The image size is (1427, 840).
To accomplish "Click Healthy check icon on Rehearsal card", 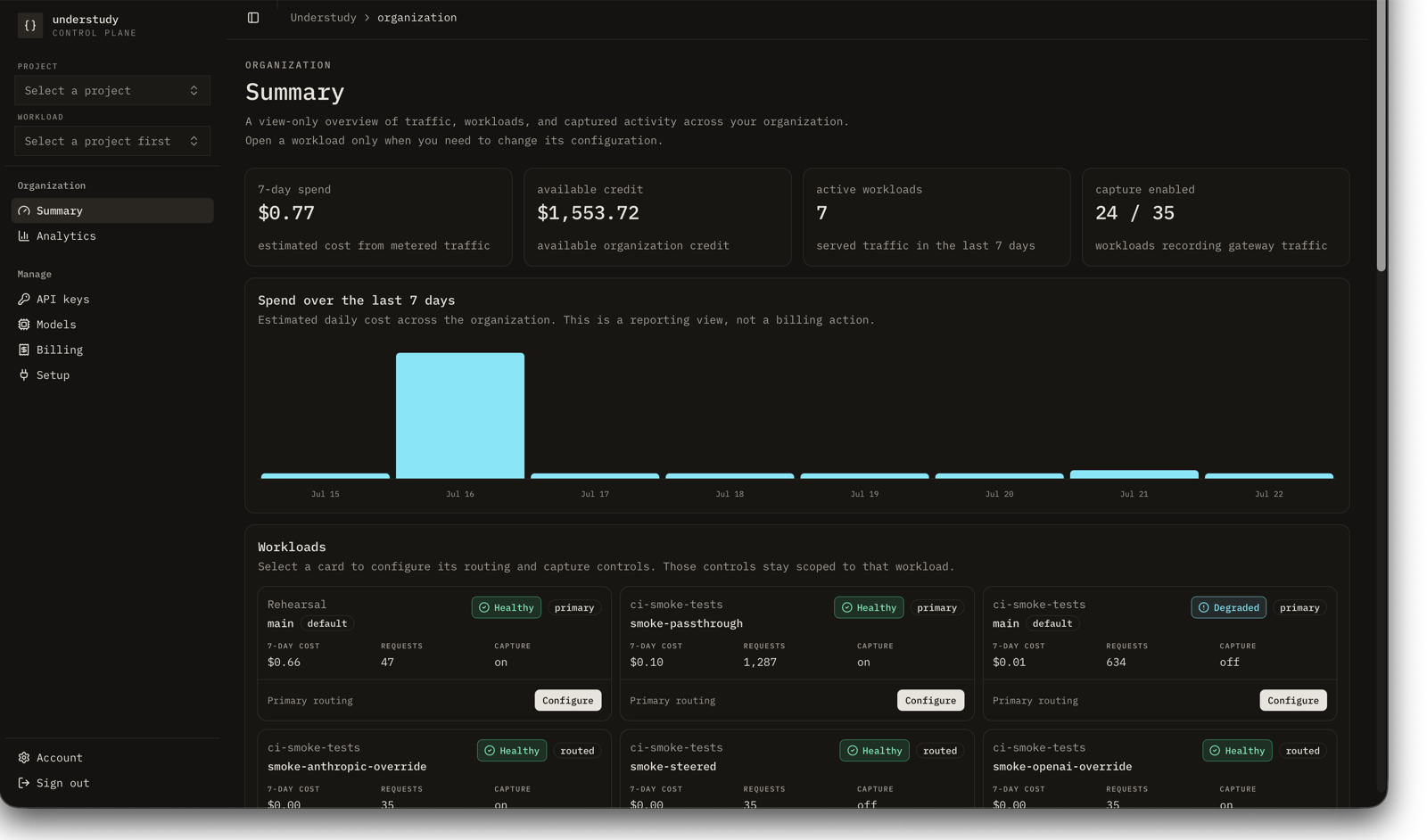I will 484,607.
